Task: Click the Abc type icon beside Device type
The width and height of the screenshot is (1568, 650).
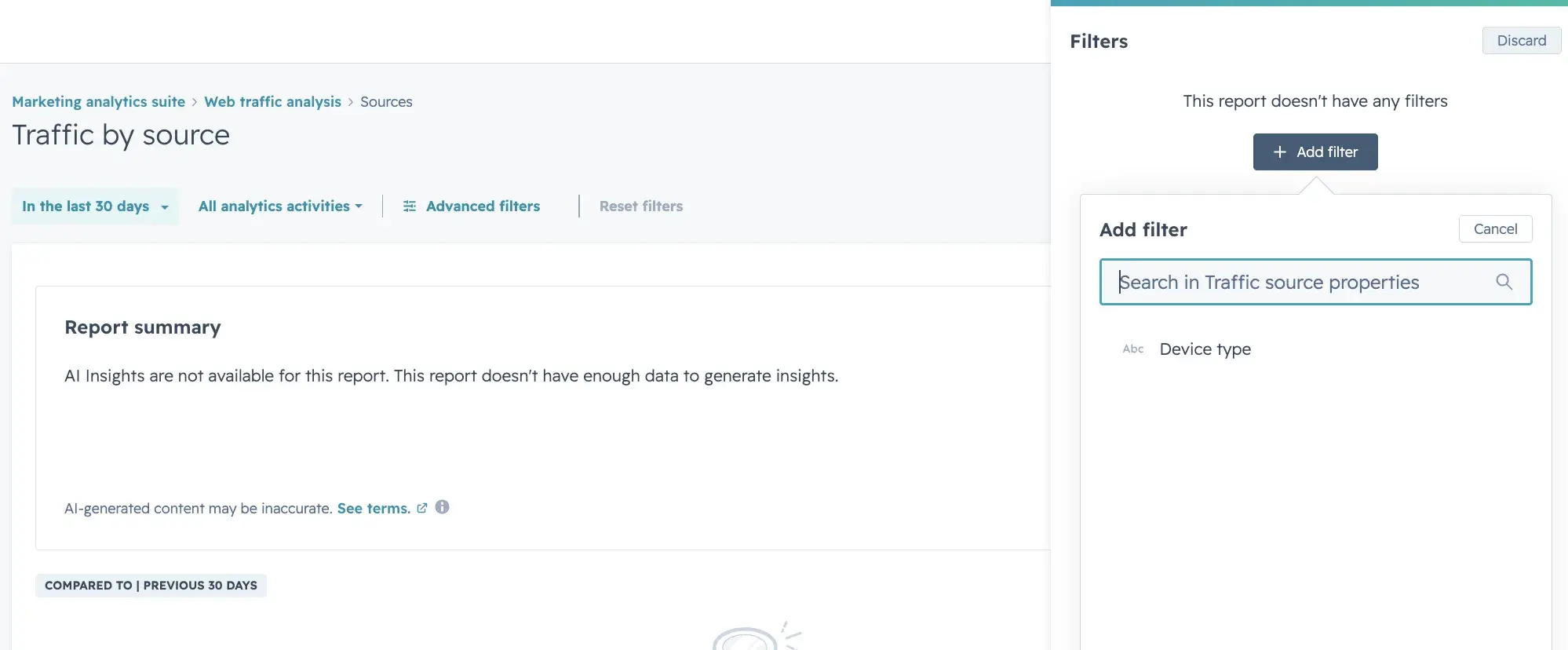Action: click(1133, 349)
